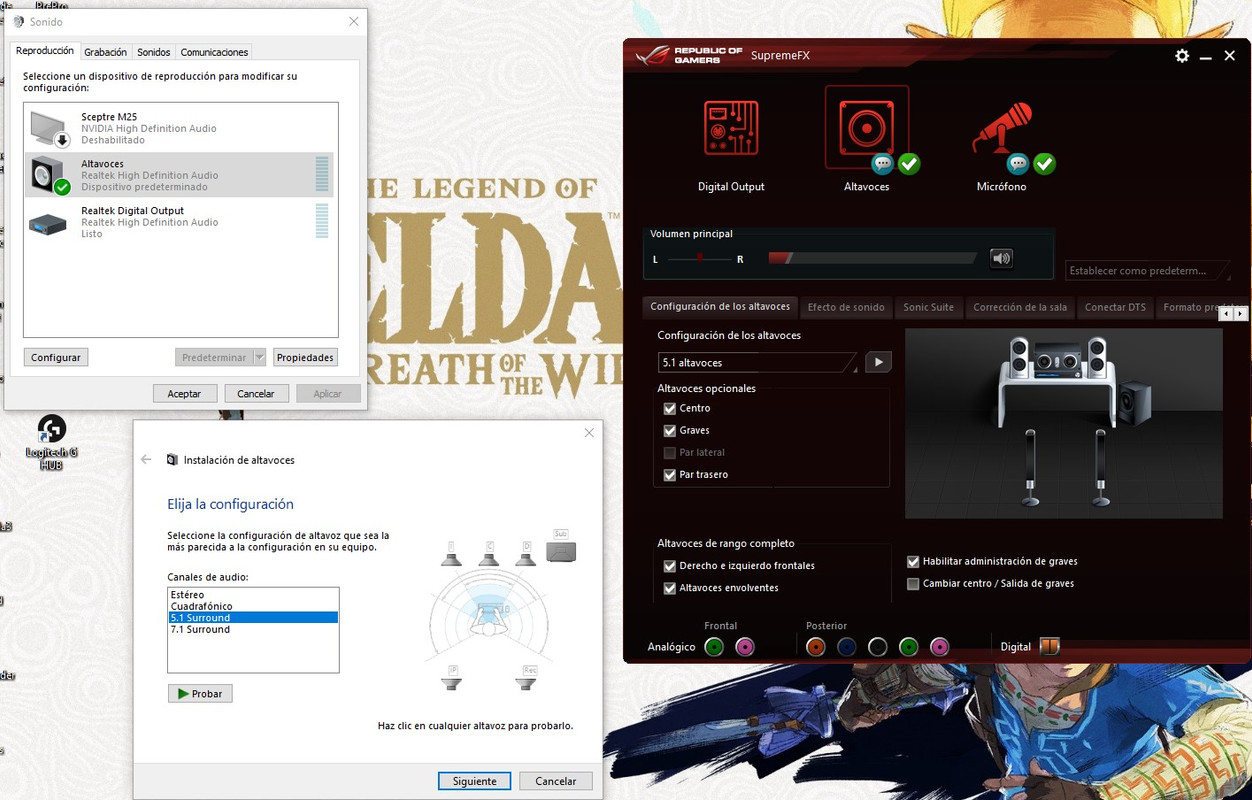
Task: Click the main volume slider bar
Action: pos(872,258)
